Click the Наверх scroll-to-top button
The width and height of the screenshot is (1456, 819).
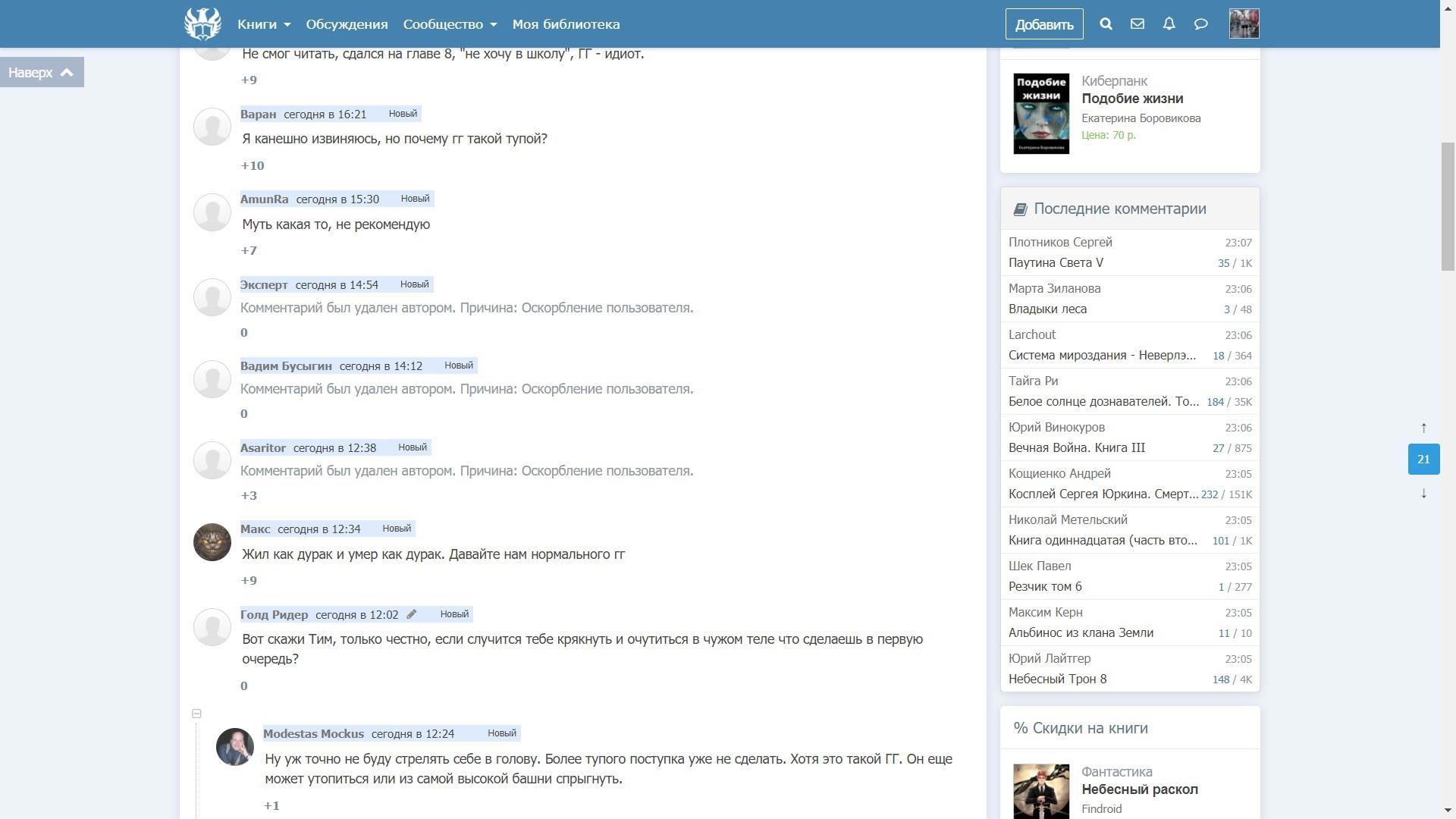[x=42, y=72]
